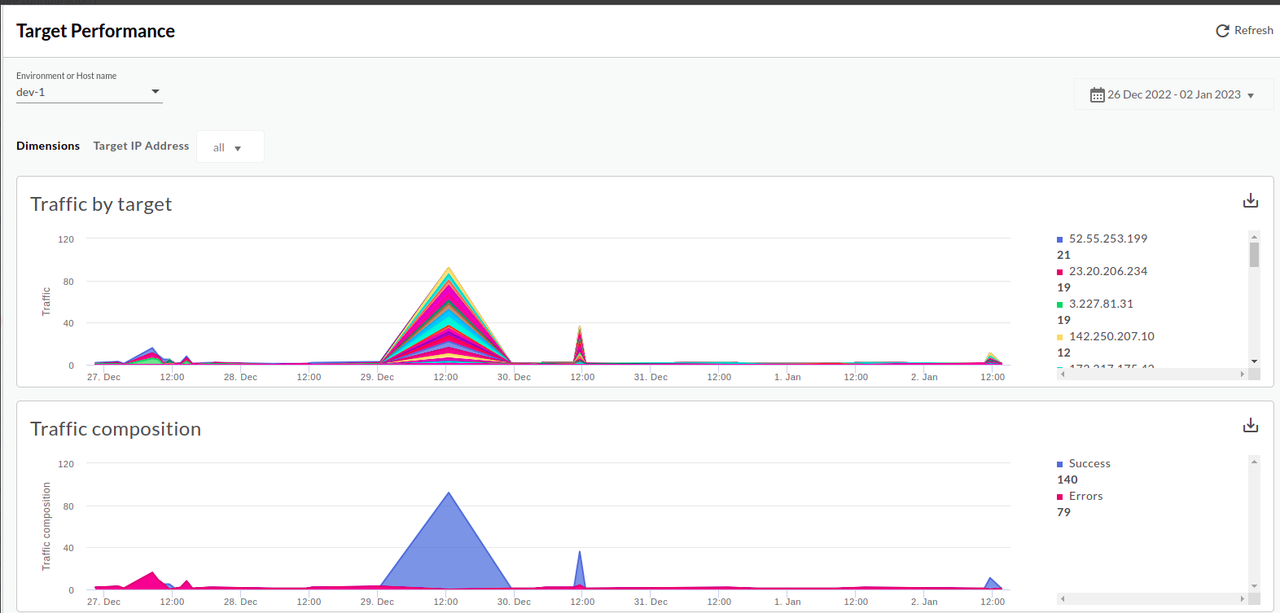Screen dimensions: 1280x613
Task: Click the composition legend scroll-up arrow
Action: click(1254, 462)
